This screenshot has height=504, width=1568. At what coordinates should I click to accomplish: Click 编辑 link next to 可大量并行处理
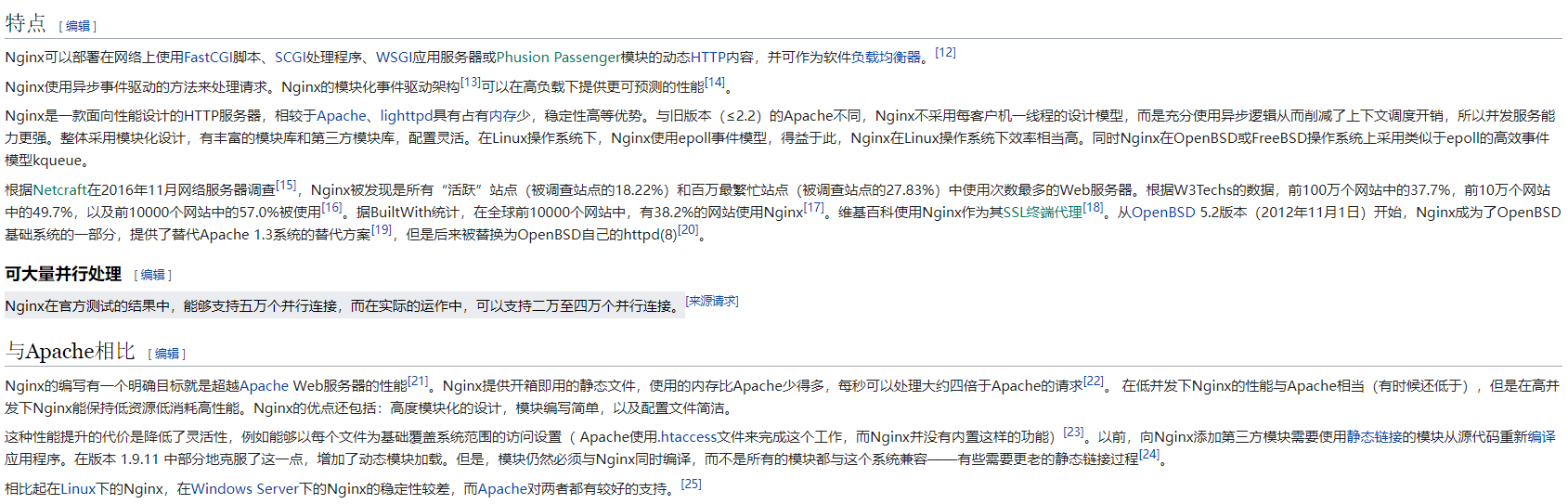tap(153, 275)
